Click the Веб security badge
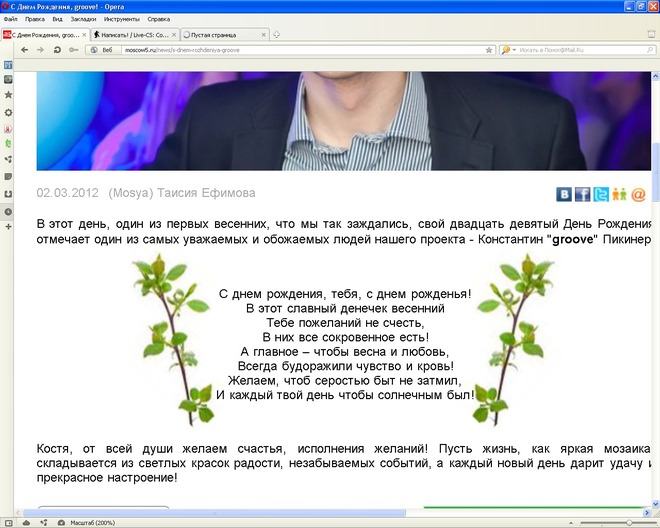Image resolution: width=660 pixels, height=528 pixels. point(103,50)
